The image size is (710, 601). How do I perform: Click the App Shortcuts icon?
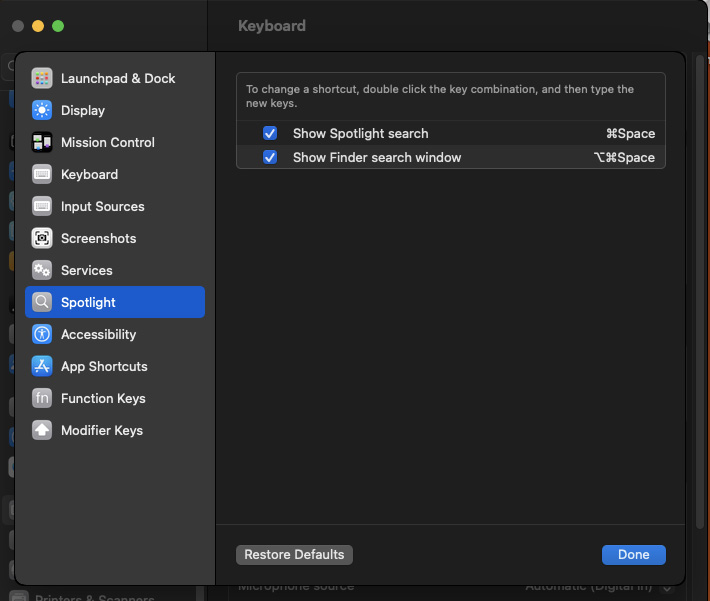click(42, 366)
